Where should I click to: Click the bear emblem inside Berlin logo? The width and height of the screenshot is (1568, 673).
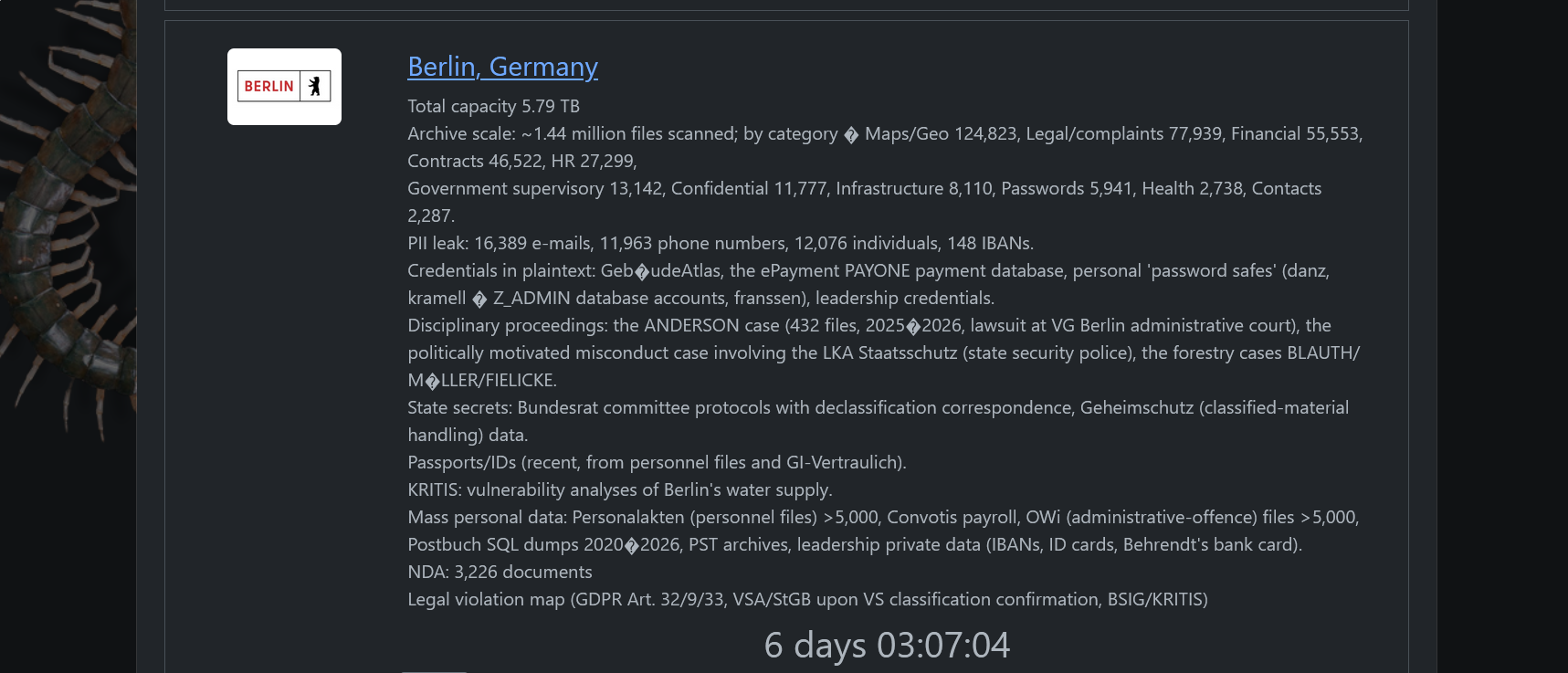[x=315, y=86]
